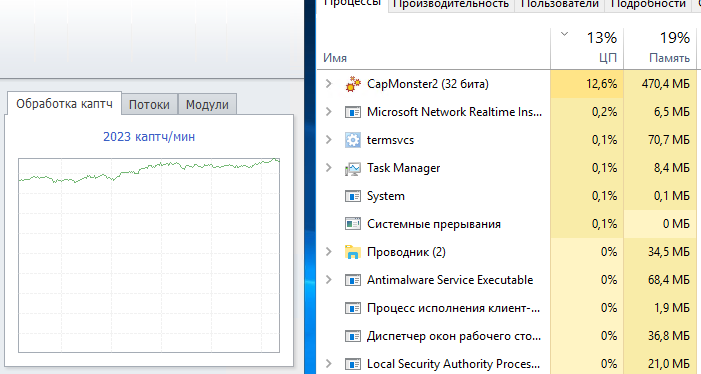Open the Пользователи tab
The height and width of the screenshot is (374, 701).
click(559, 4)
